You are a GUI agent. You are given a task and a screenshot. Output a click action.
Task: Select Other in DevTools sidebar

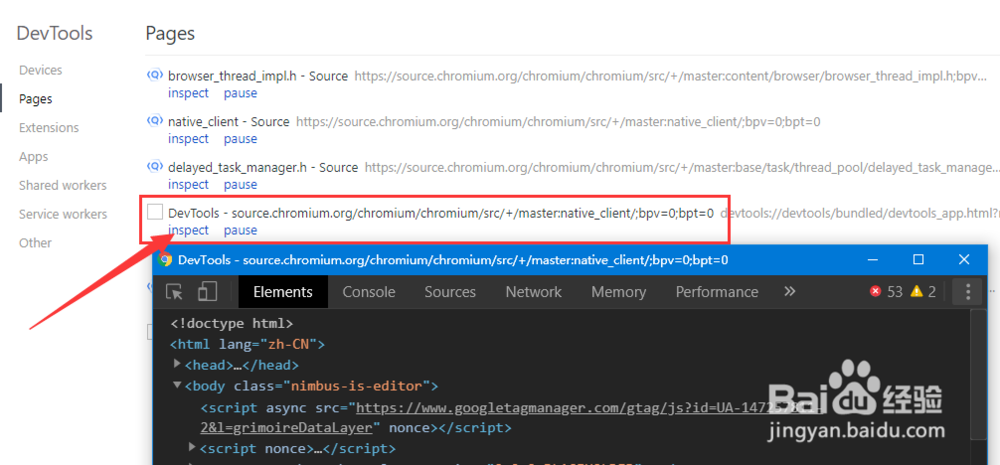[x=36, y=243]
